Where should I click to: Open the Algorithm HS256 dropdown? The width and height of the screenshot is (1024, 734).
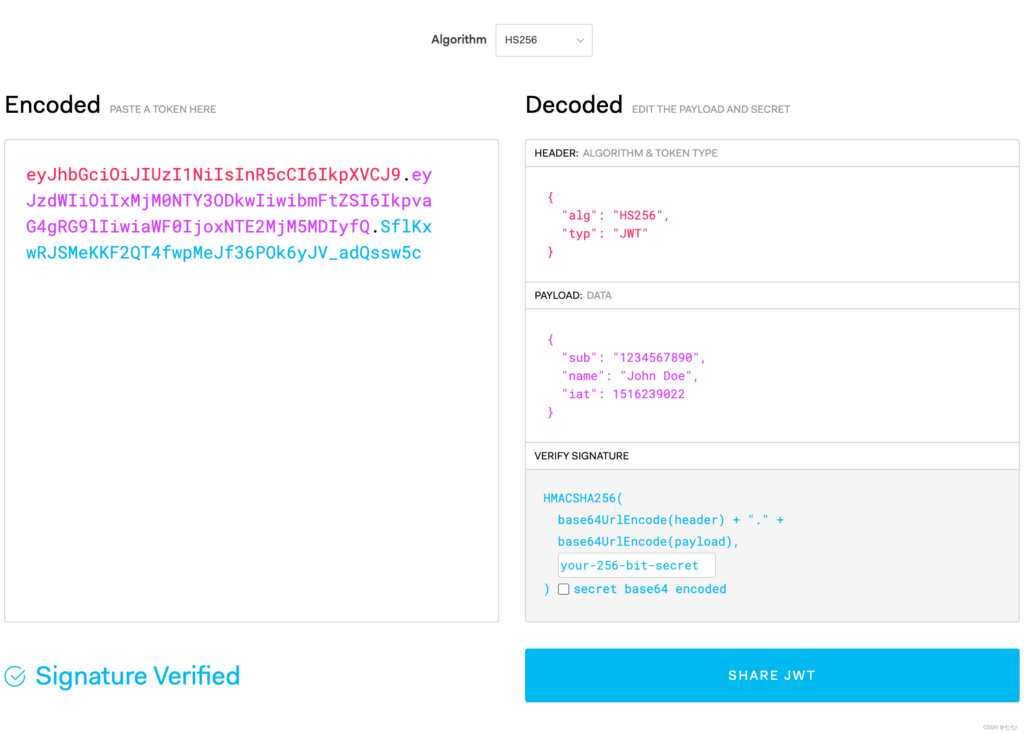click(543, 40)
